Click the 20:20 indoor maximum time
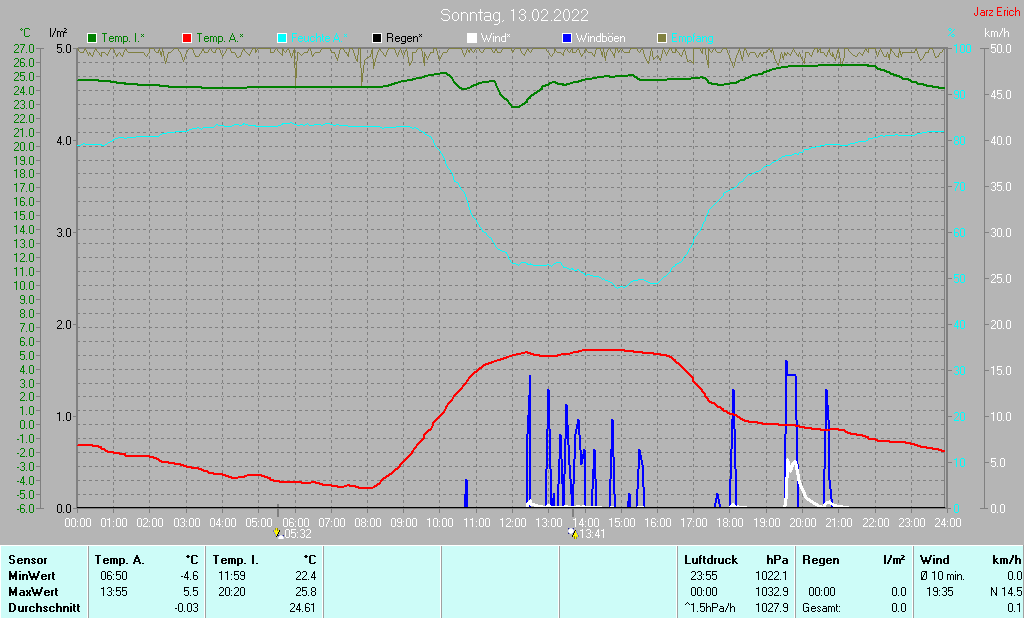1024x618 pixels. click(232, 592)
